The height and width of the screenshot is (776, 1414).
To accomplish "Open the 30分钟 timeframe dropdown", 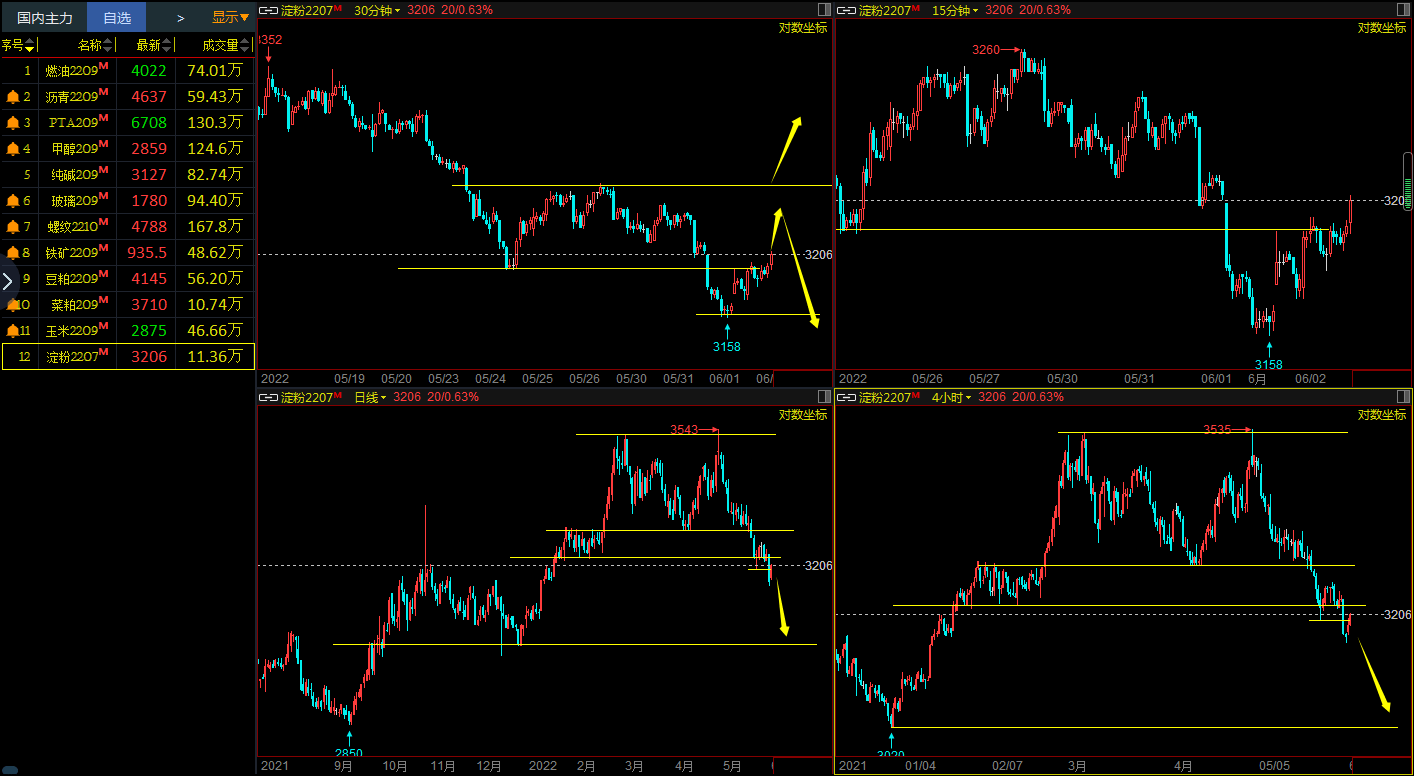I will [377, 10].
